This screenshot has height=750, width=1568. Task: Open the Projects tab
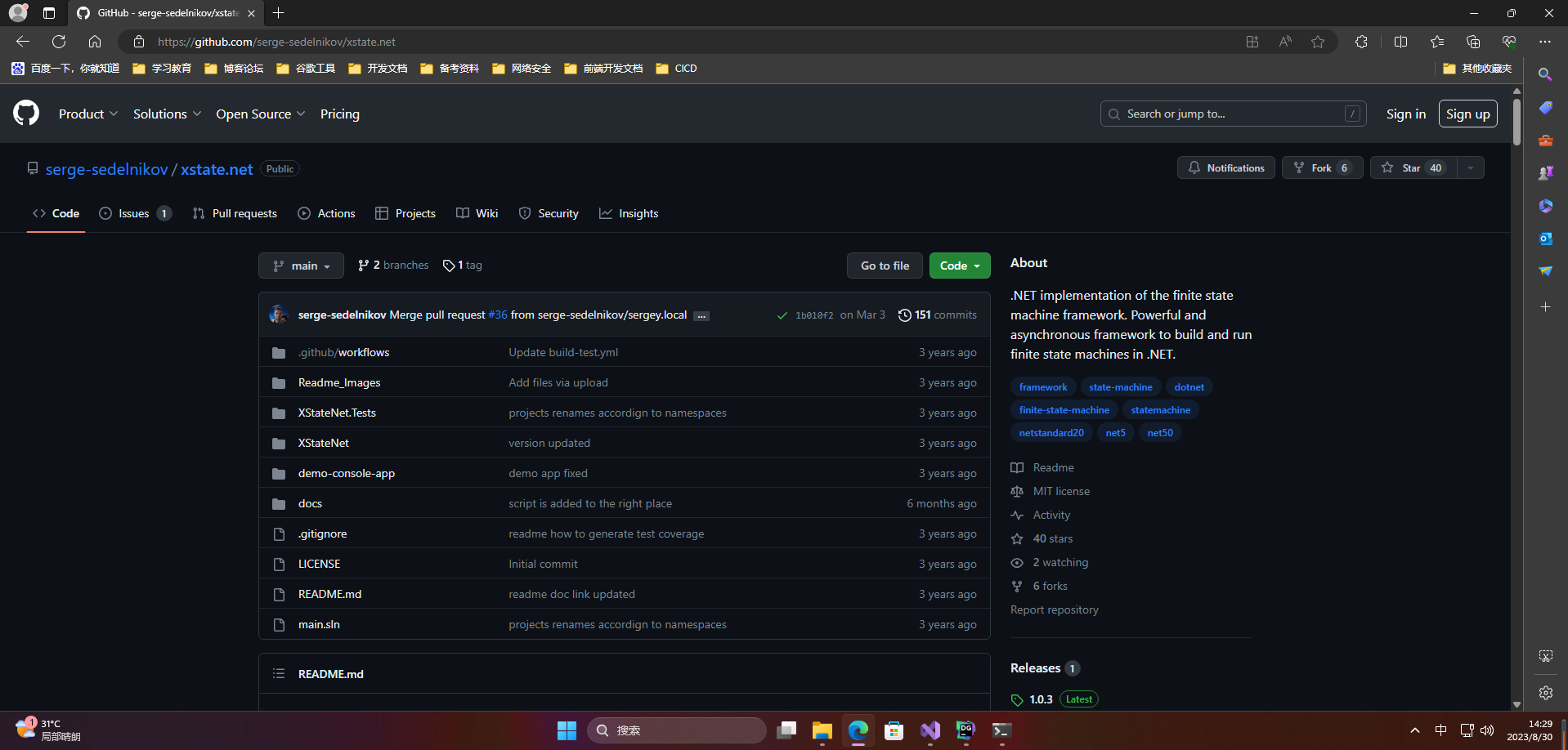[x=405, y=213]
